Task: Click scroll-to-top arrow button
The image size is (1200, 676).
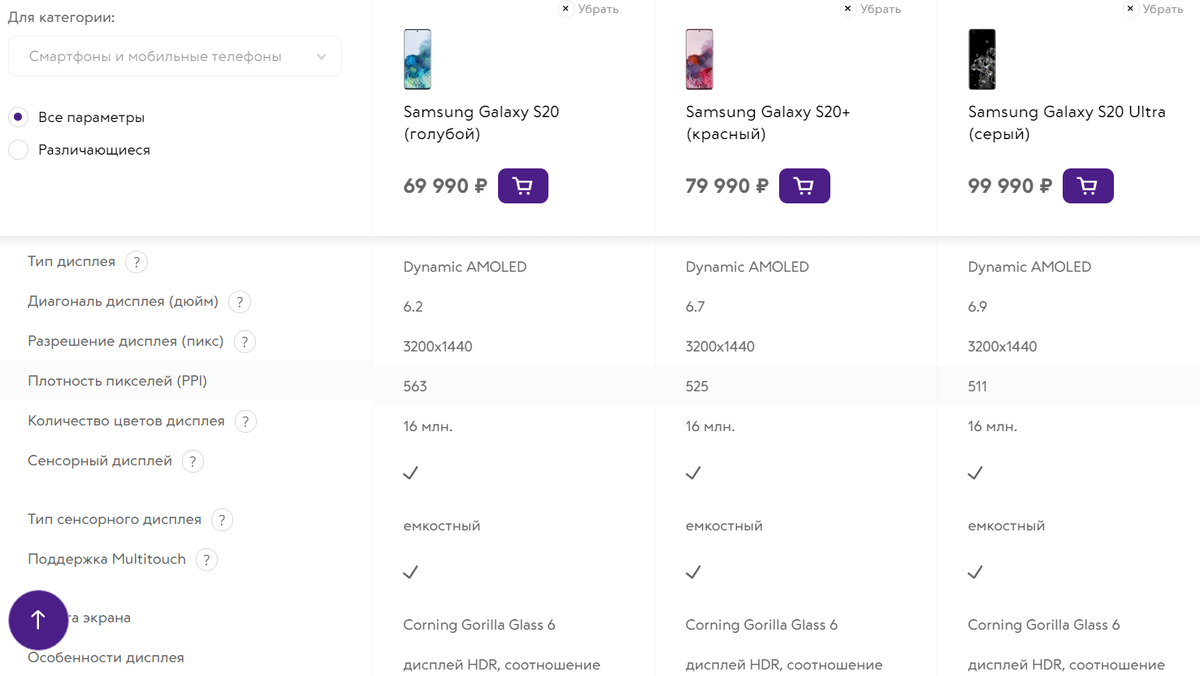Action: click(38, 620)
